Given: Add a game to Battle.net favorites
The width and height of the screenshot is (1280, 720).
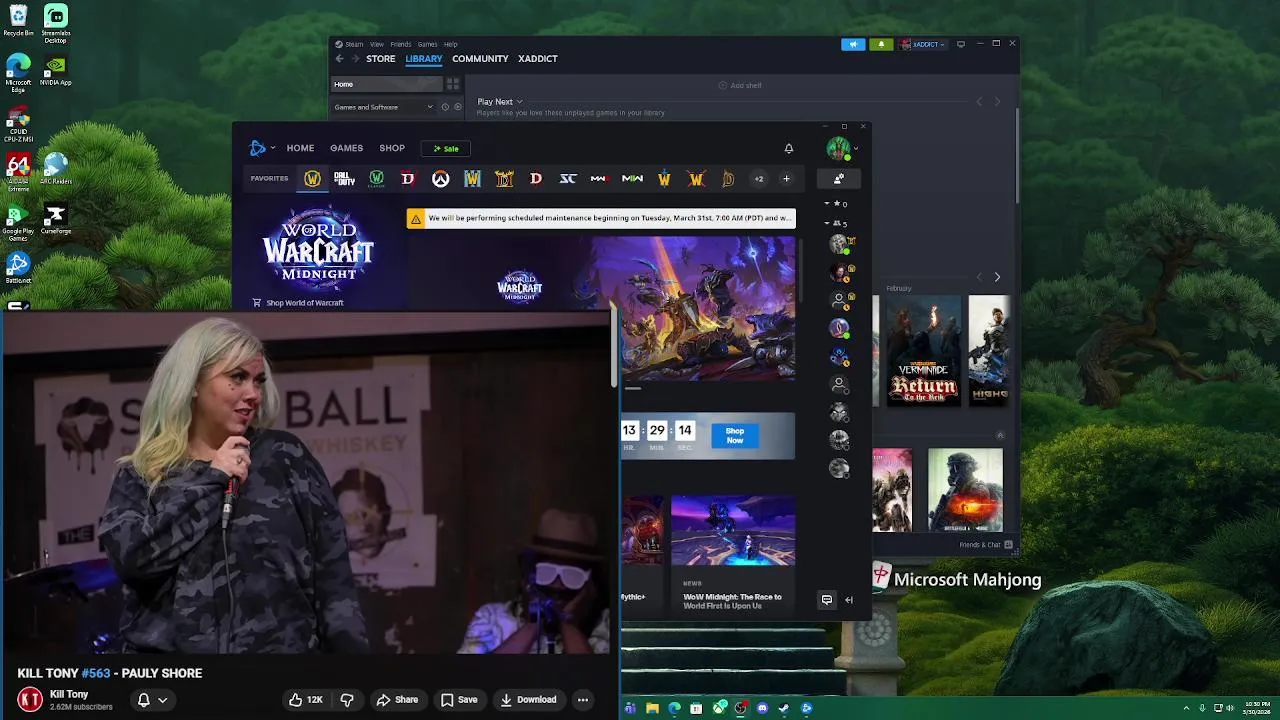Looking at the screenshot, I should pos(786,179).
